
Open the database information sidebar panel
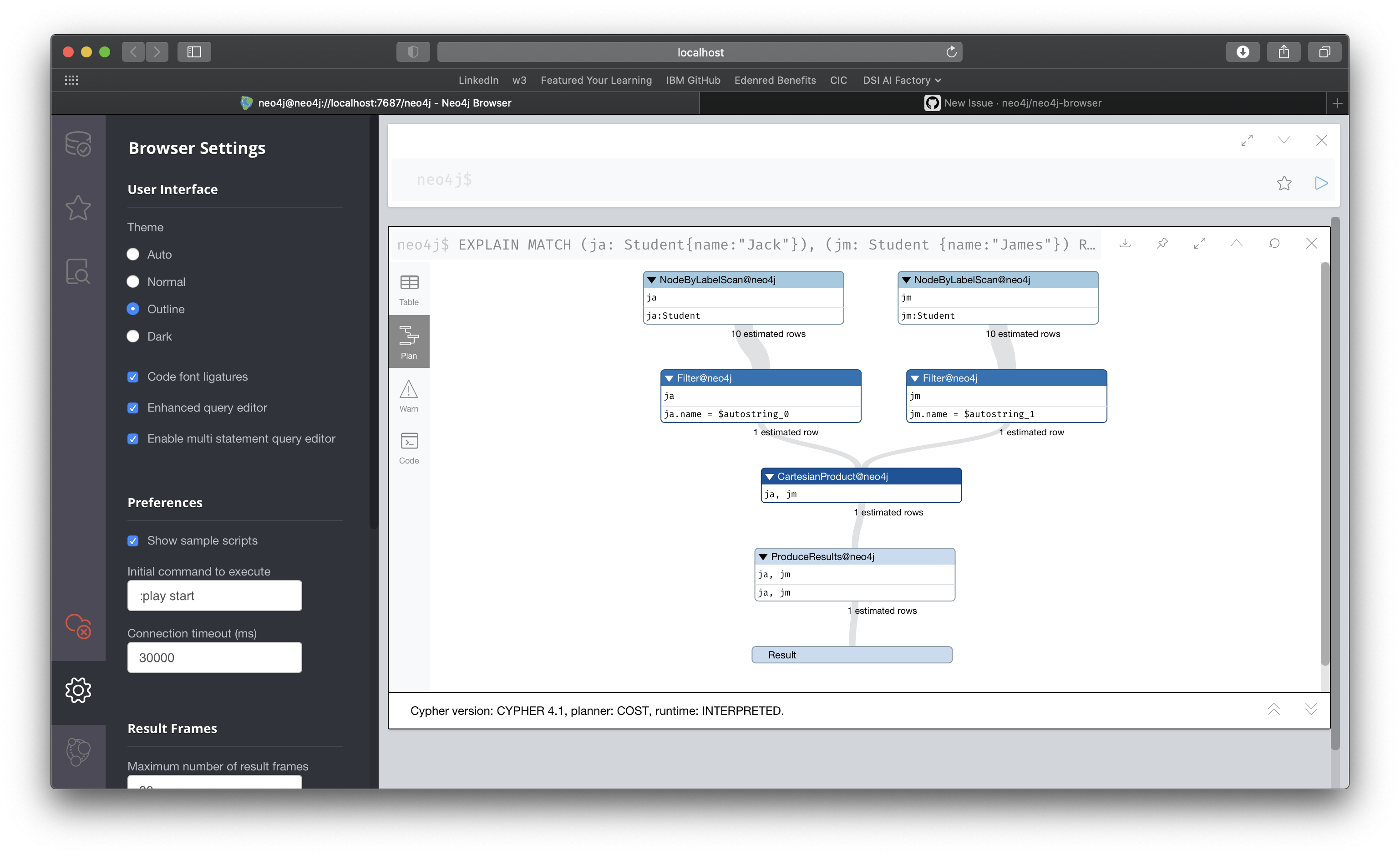pyautogui.click(x=78, y=144)
